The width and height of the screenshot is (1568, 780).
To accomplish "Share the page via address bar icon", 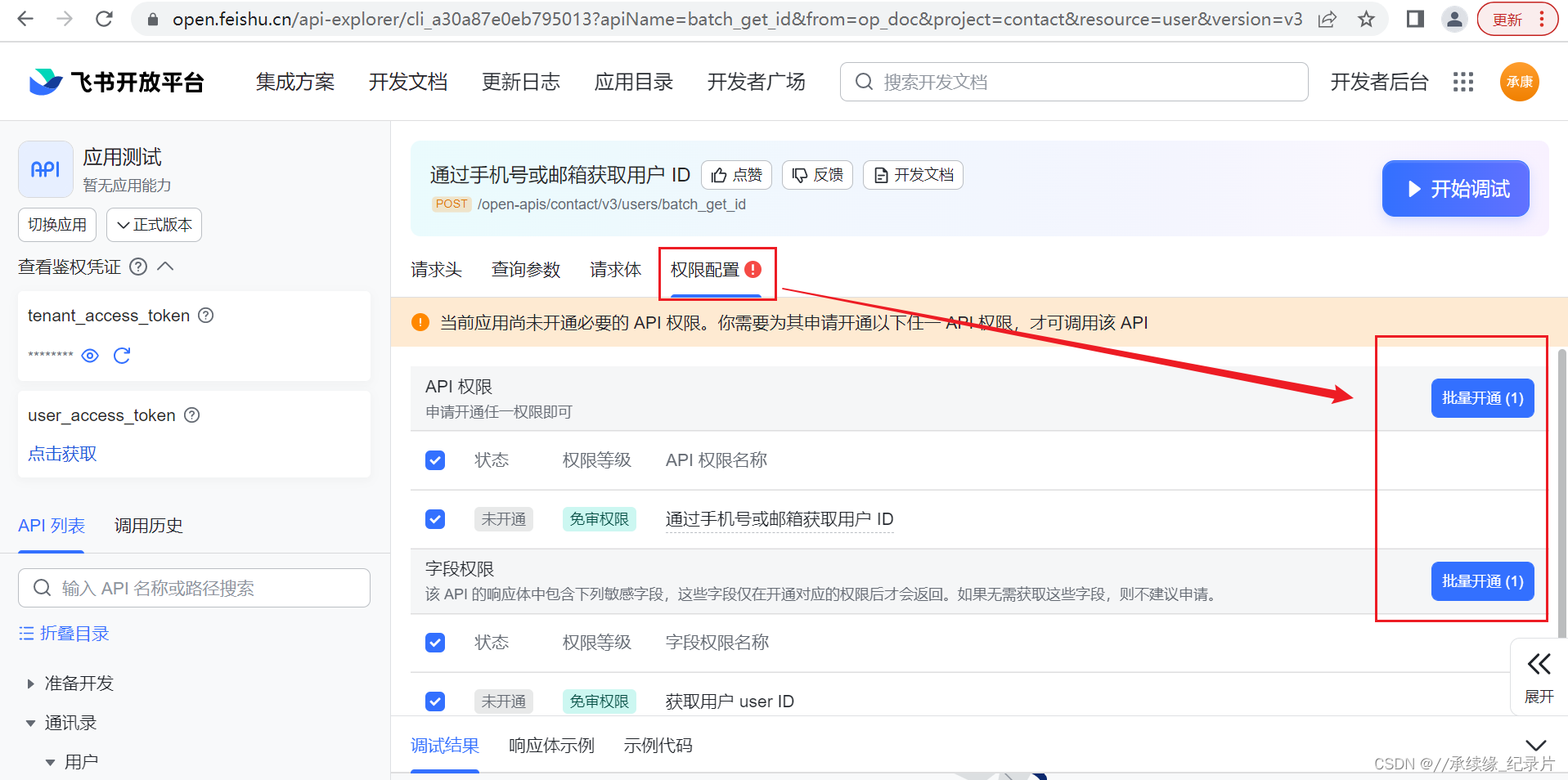I will pyautogui.click(x=1328, y=19).
